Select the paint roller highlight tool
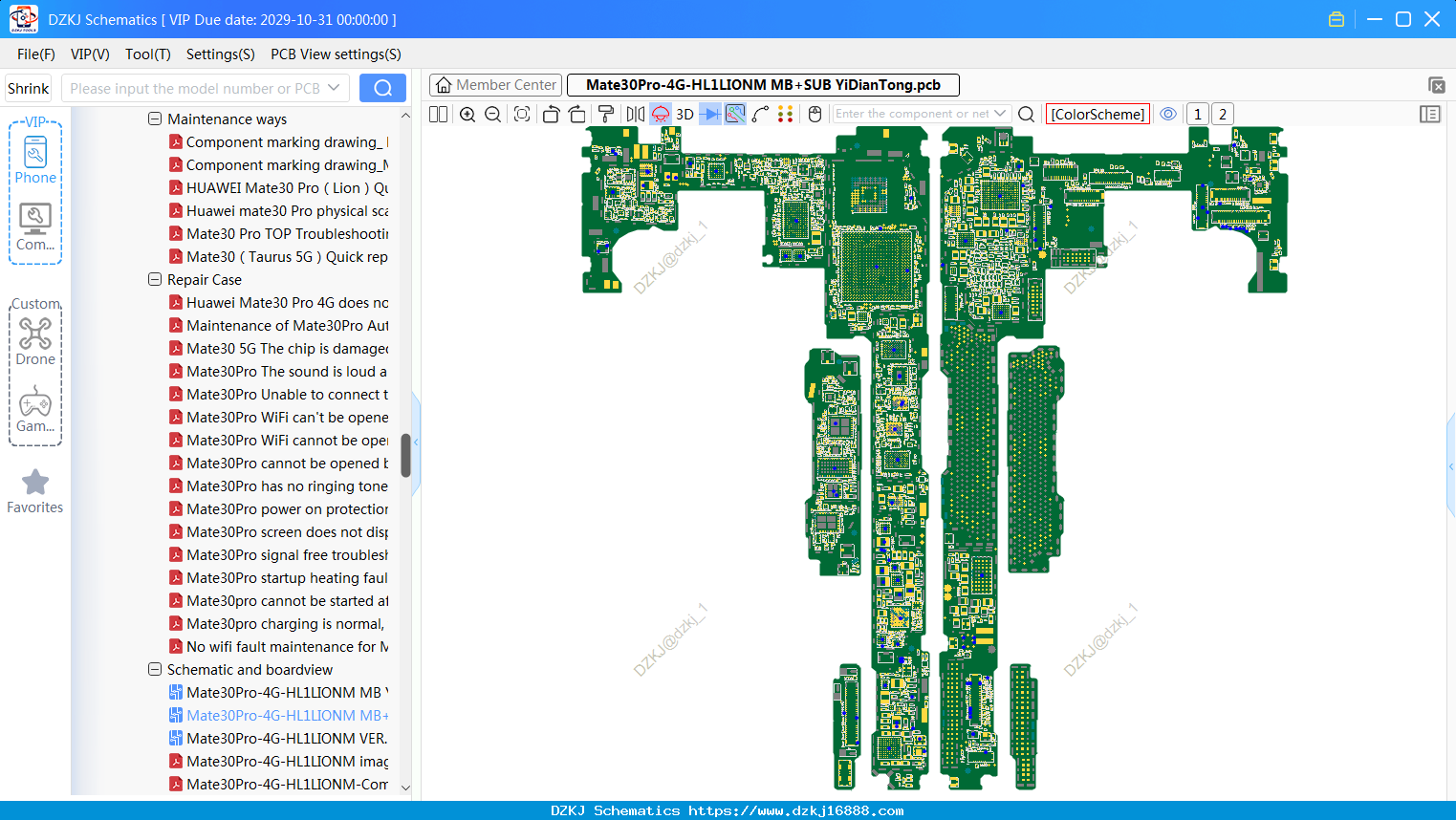The height and width of the screenshot is (820, 1456). tap(606, 114)
